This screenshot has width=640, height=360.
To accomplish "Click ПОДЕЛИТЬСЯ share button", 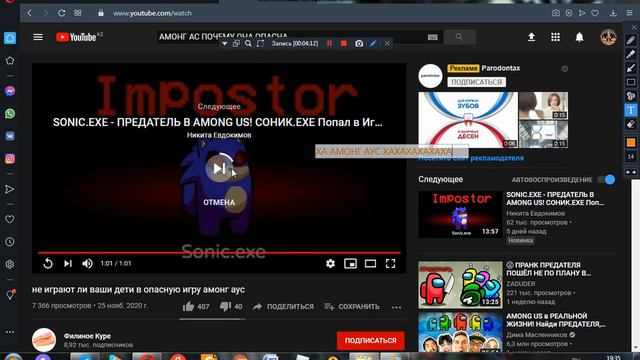I will pyautogui.click(x=283, y=307).
